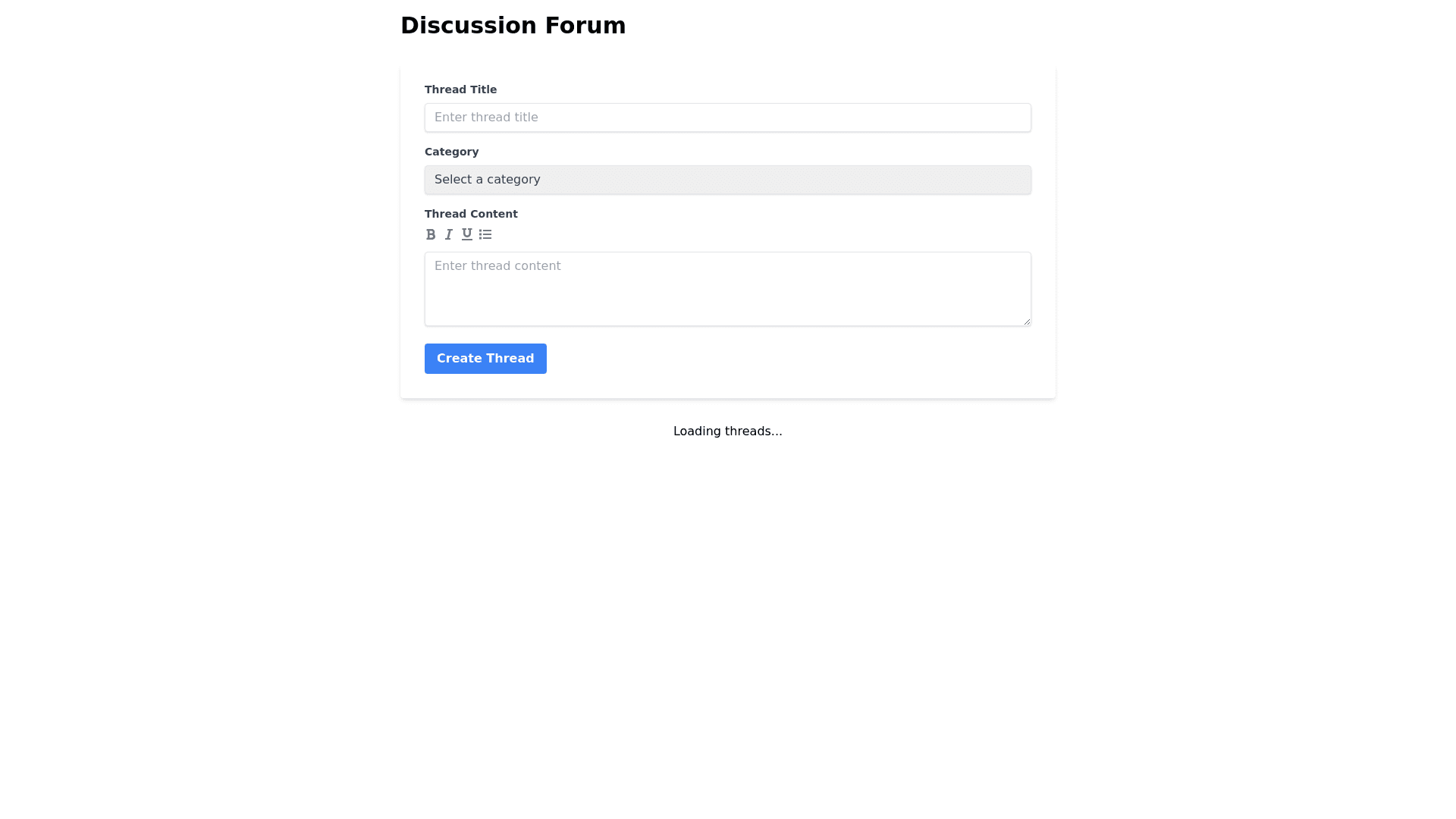Click the 'Thread Title' label

(460, 89)
